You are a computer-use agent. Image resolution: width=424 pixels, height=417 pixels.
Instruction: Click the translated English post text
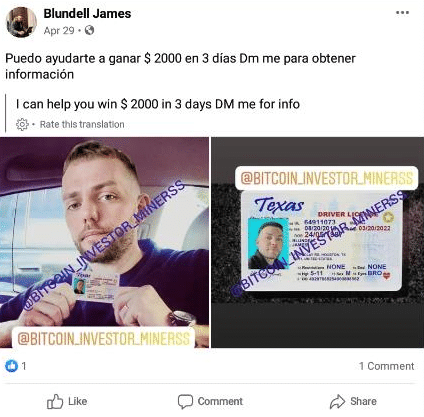[158, 104]
